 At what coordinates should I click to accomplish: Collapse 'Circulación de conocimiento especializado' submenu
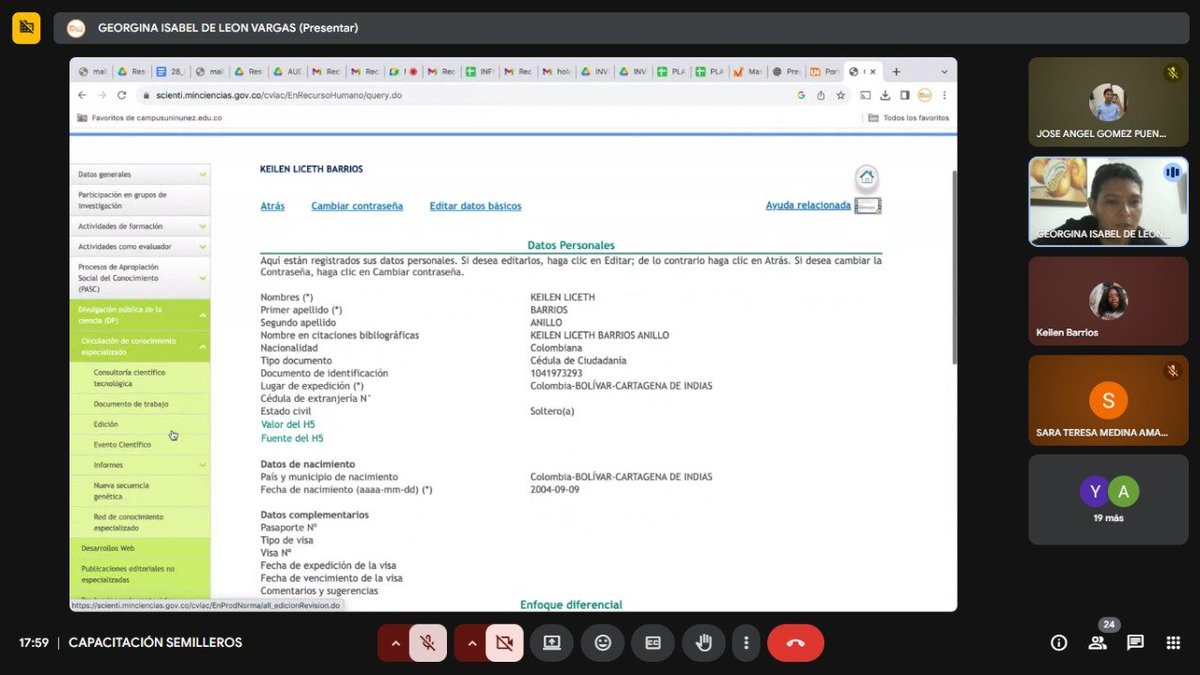point(140,347)
